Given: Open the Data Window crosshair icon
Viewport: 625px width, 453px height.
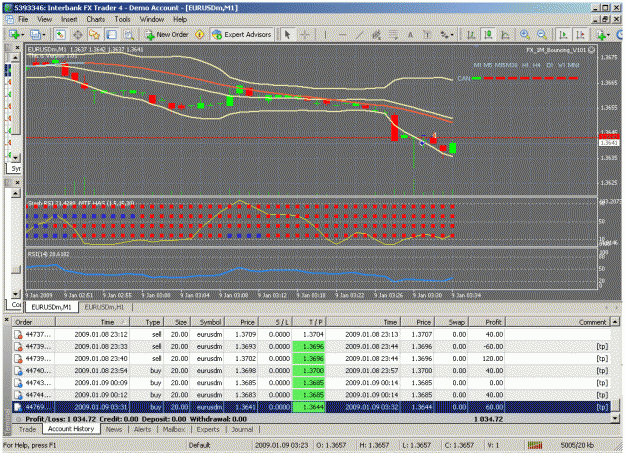Looking at the screenshot, I should tap(77, 35).
